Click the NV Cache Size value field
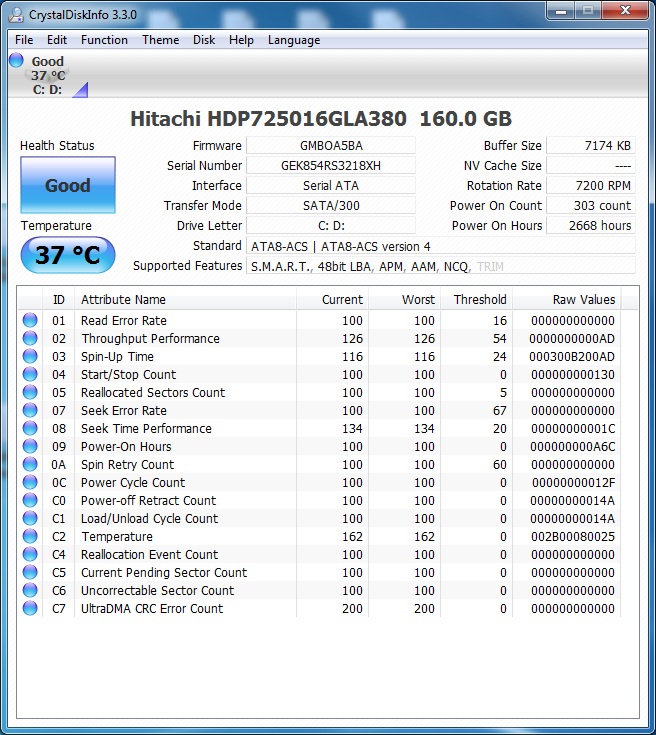 pos(591,165)
